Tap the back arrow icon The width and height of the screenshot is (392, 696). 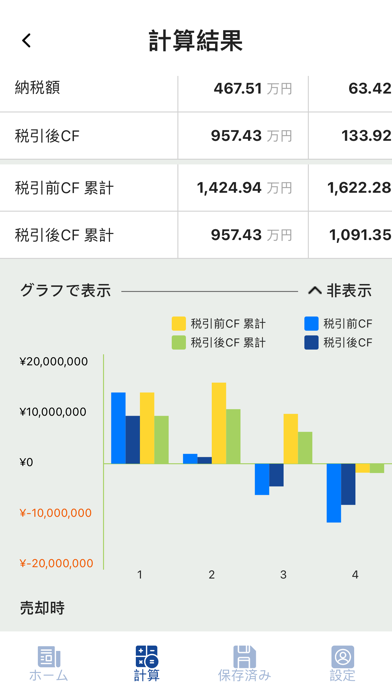(x=27, y=40)
